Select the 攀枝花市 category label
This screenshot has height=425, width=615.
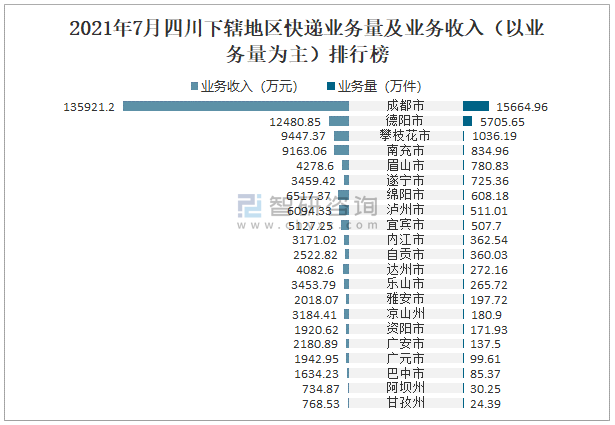[x=405, y=136]
